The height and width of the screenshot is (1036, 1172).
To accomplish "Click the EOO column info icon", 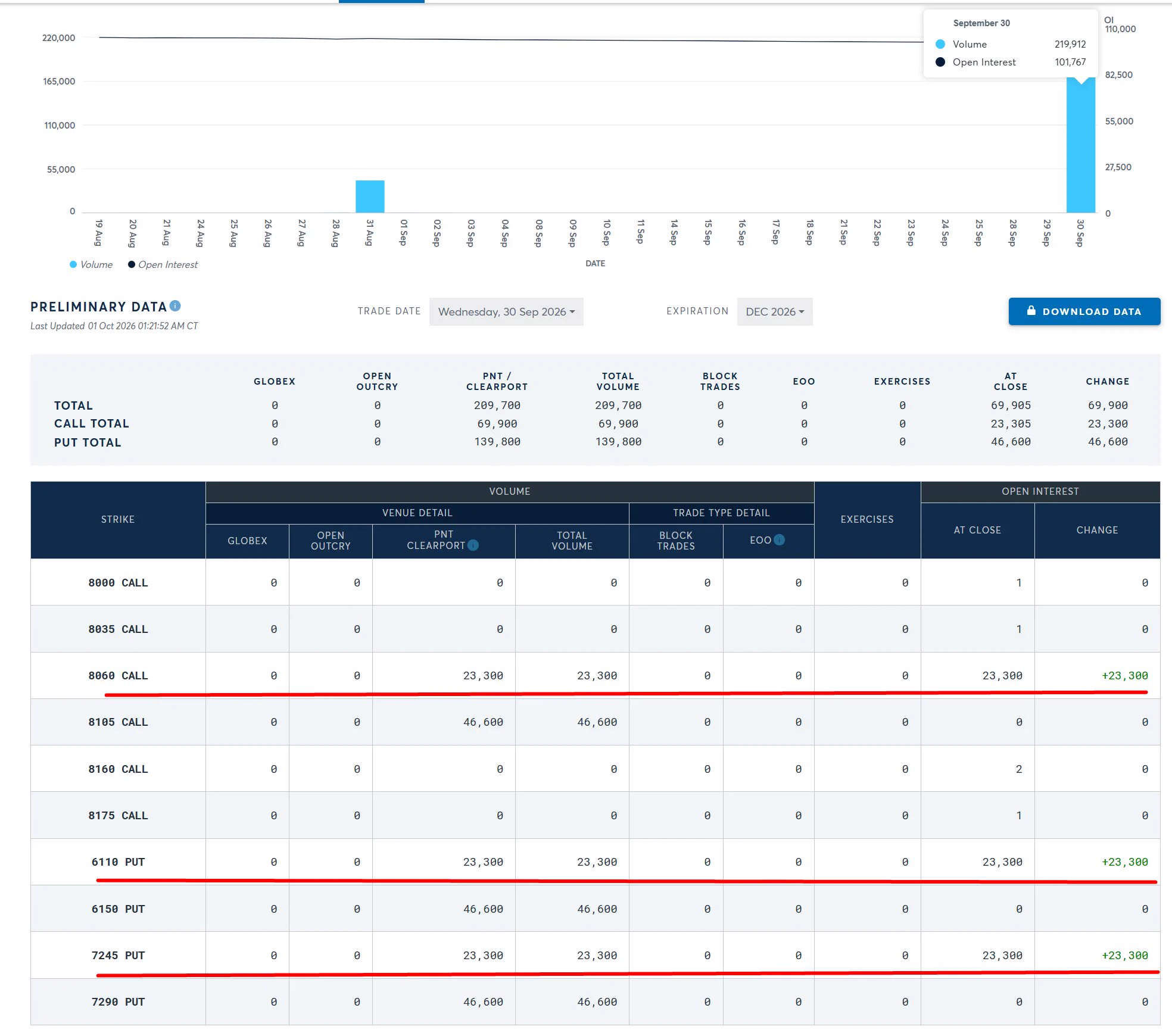I will click(779, 539).
